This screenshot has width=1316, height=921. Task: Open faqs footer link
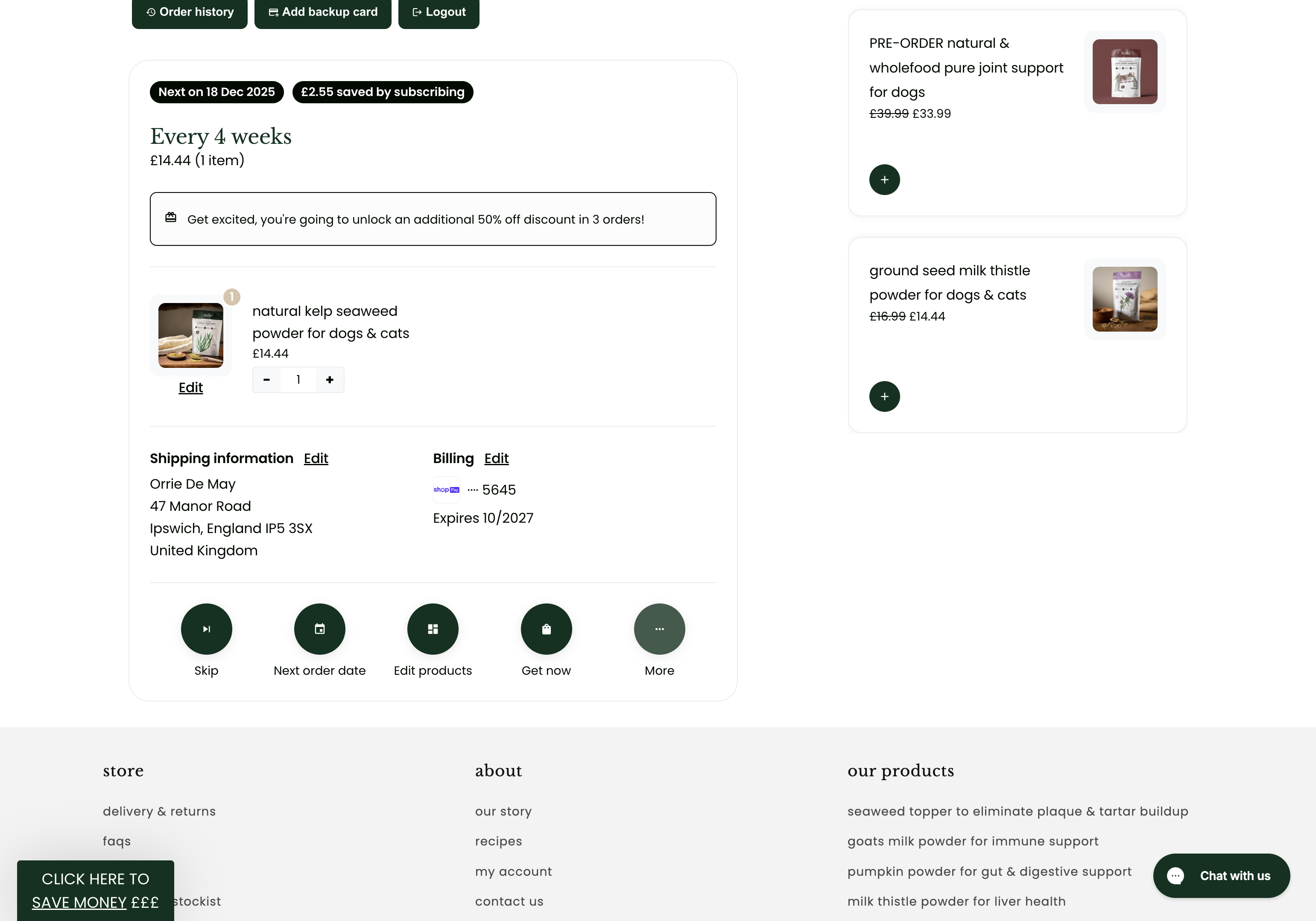pos(117,841)
